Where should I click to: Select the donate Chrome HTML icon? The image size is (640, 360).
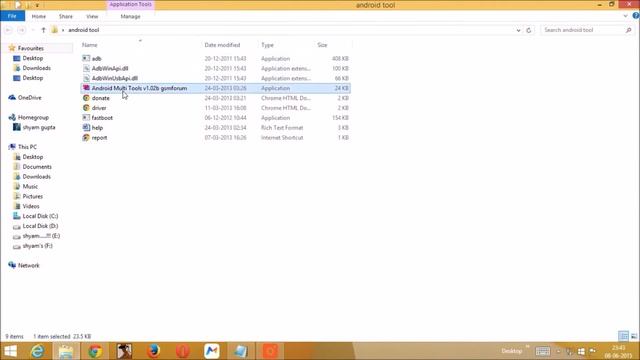point(86,98)
